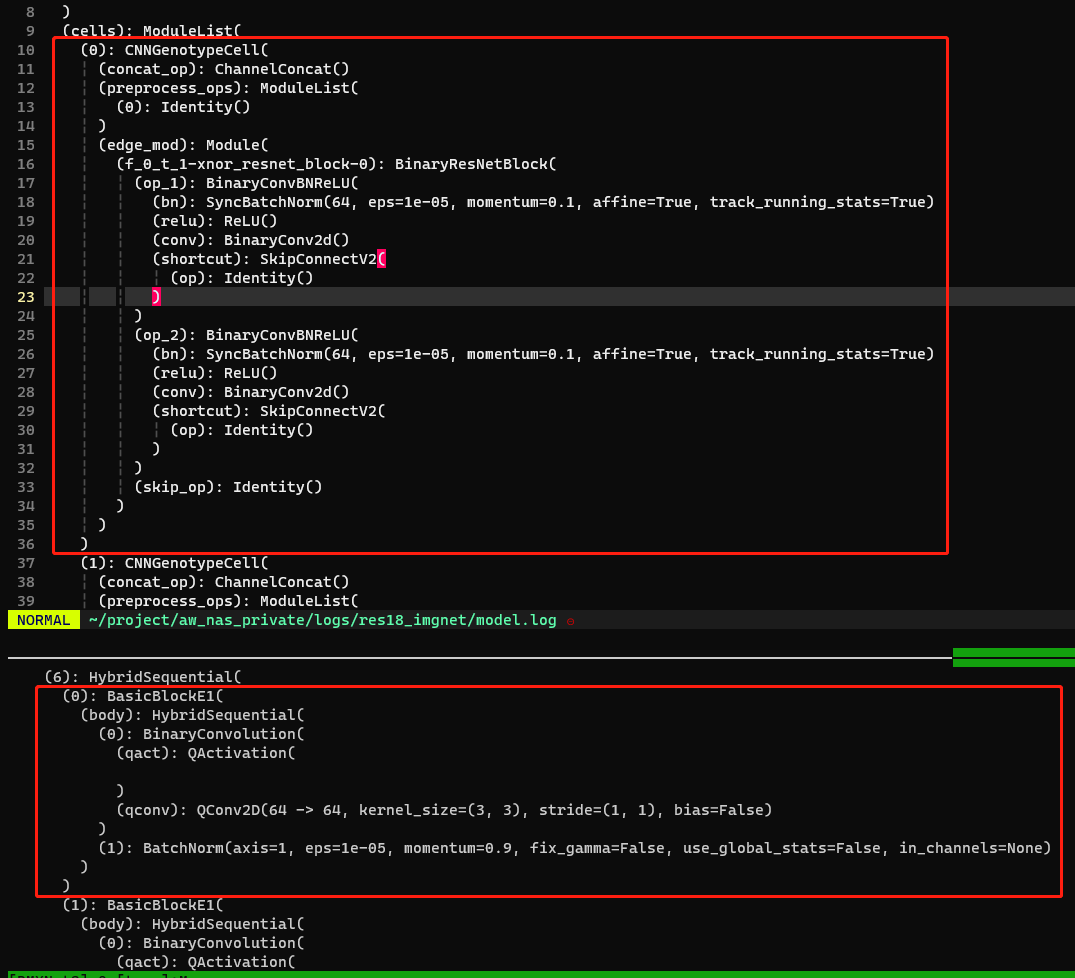Place cursor on '(0): CNNGenotypeCell('
Viewport: 1075px width, 978px height.
click(175, 50)
